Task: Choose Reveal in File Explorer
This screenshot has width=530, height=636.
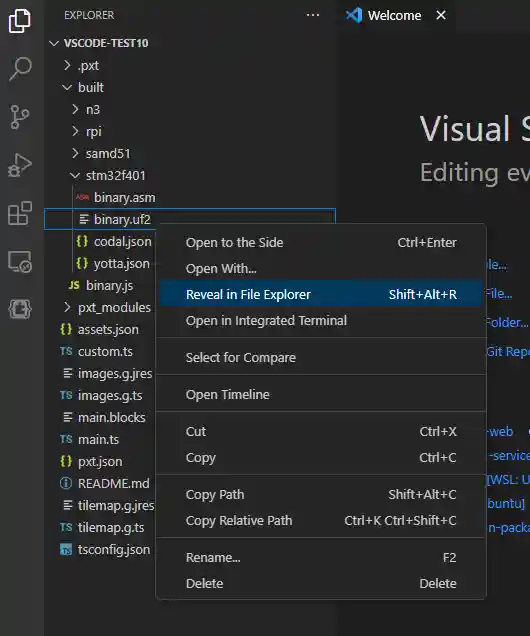Action: point(321,294)
